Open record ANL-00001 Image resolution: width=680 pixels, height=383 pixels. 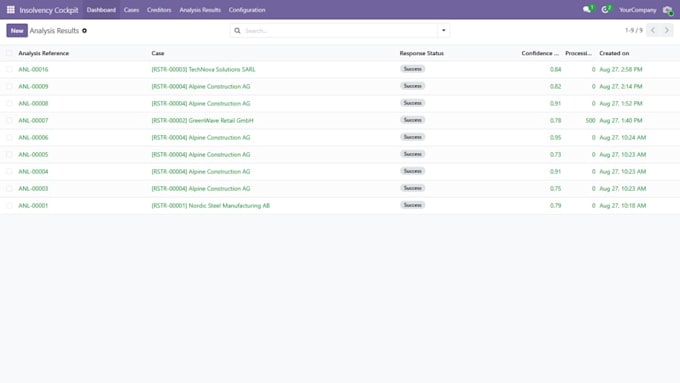pos(33,206)
